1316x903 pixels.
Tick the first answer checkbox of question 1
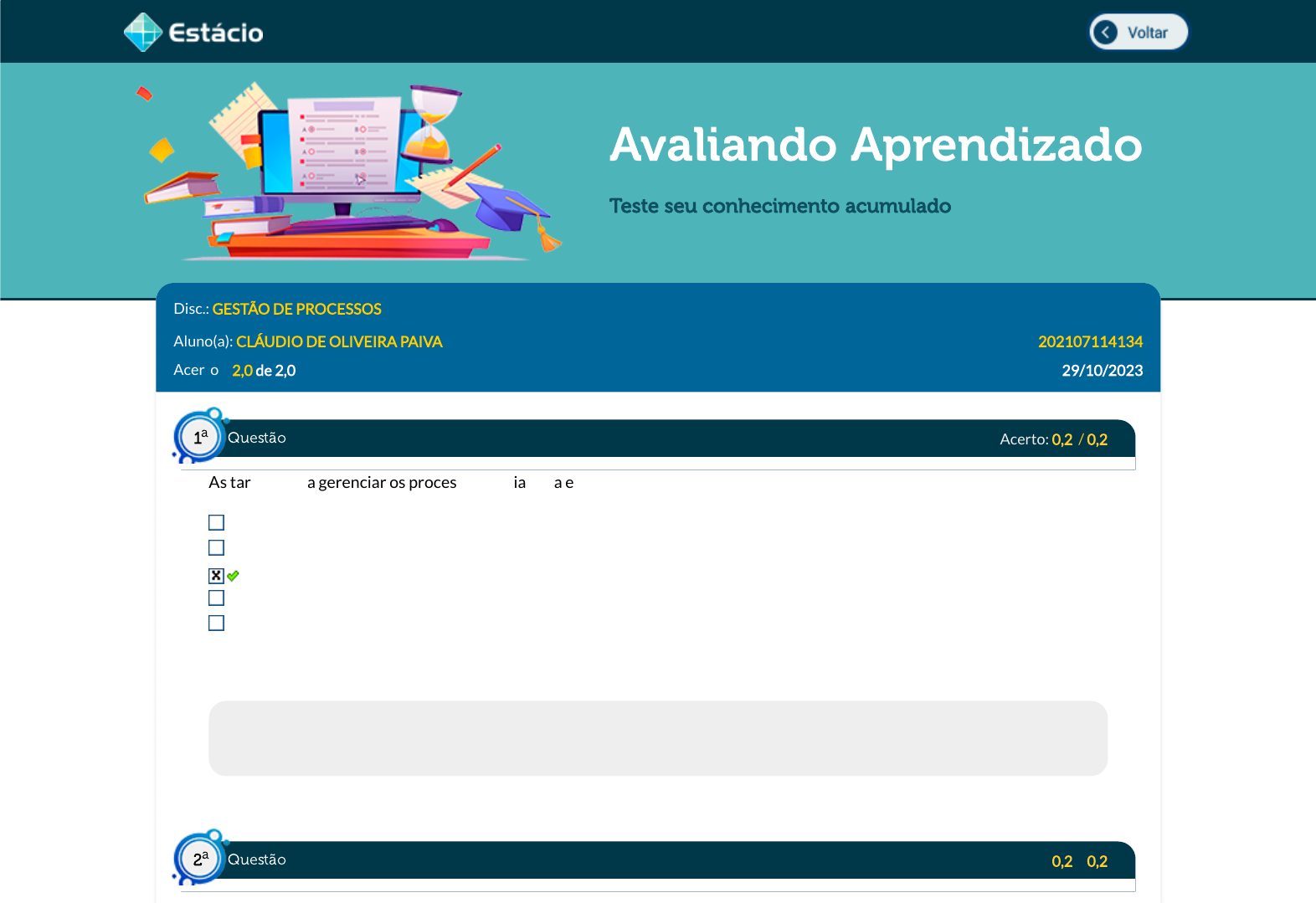point(216,522)
